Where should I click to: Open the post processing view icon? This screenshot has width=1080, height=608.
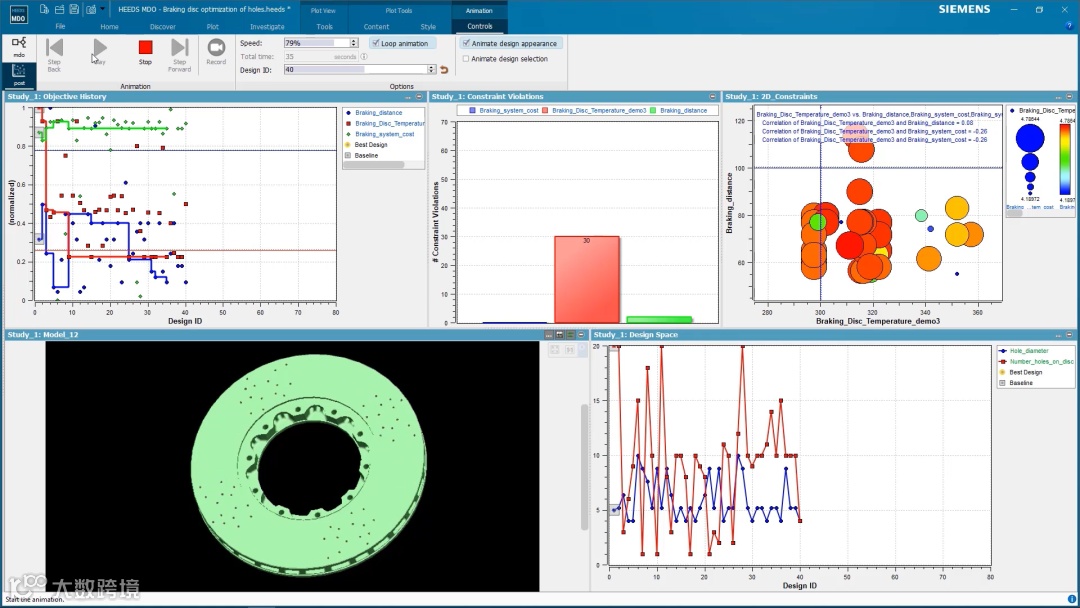pyautogui.click(x=19, y=75)
